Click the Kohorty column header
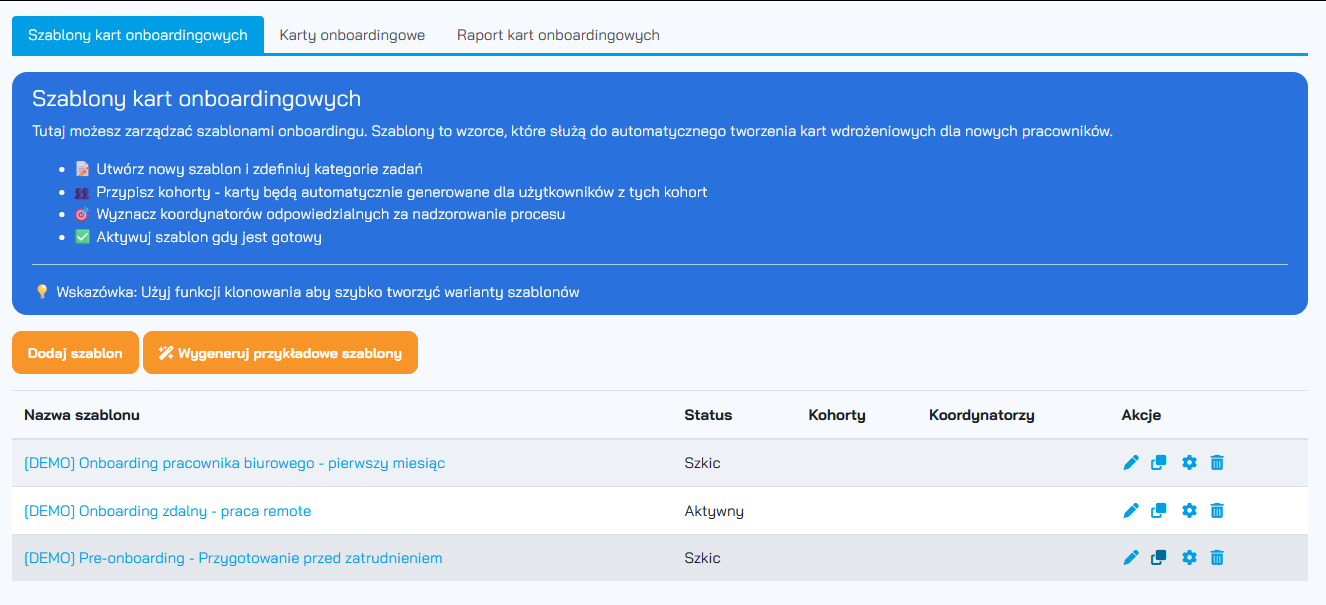The image size is (1326, 605). click(837, 415)
